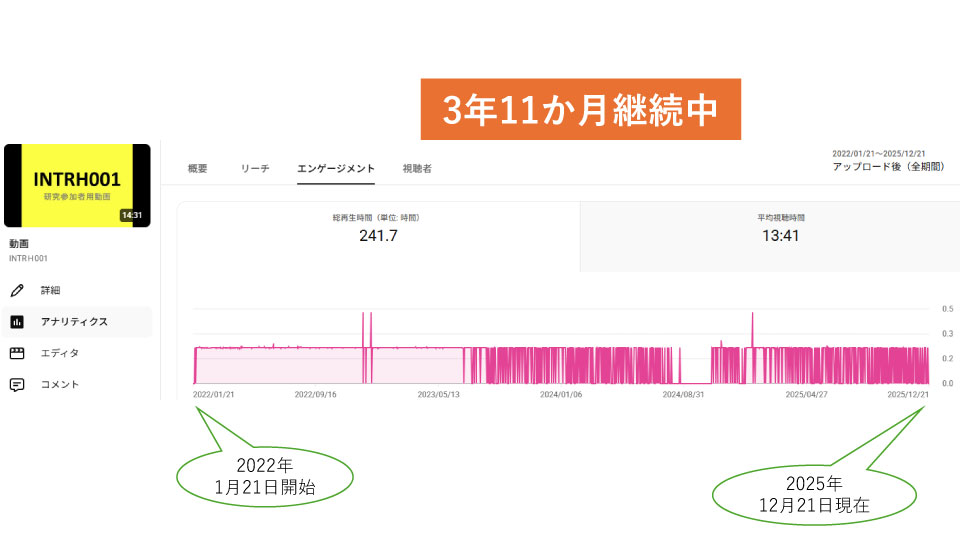Click the INTRH001 title text under 動画

[27, 258]
